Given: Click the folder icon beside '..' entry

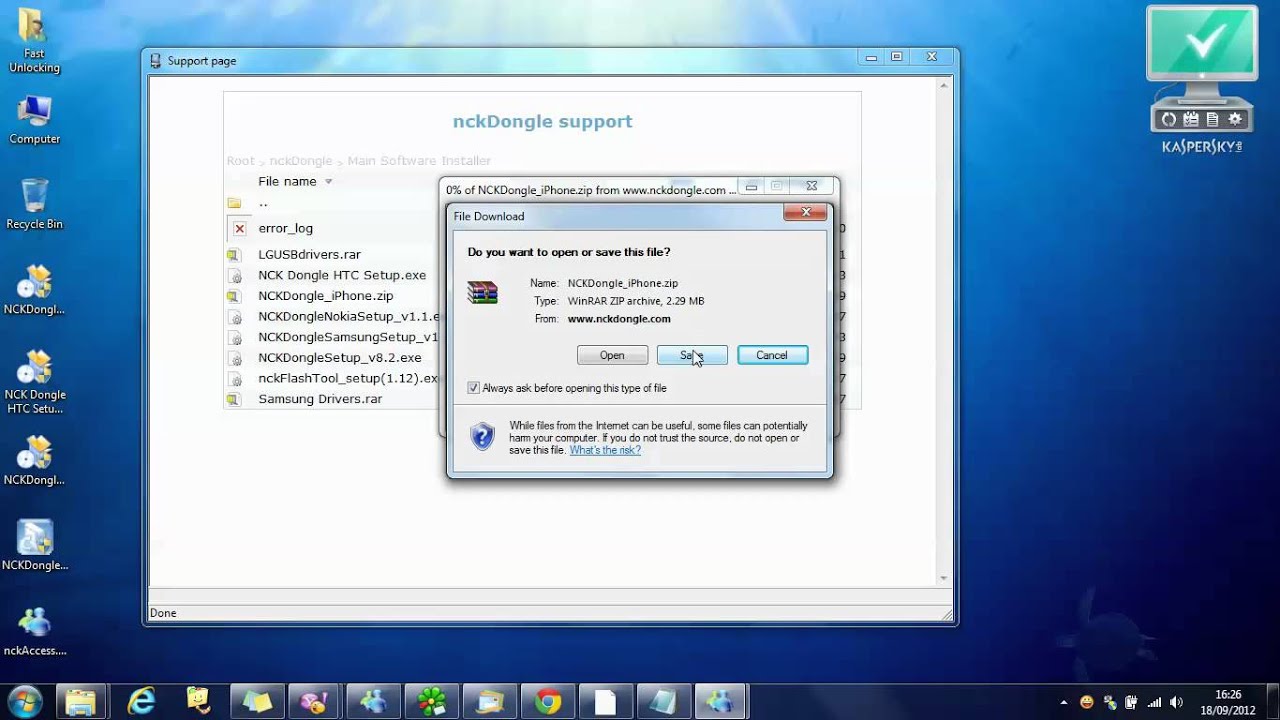Looking at the screenshot, I should (x=234, y=203).
